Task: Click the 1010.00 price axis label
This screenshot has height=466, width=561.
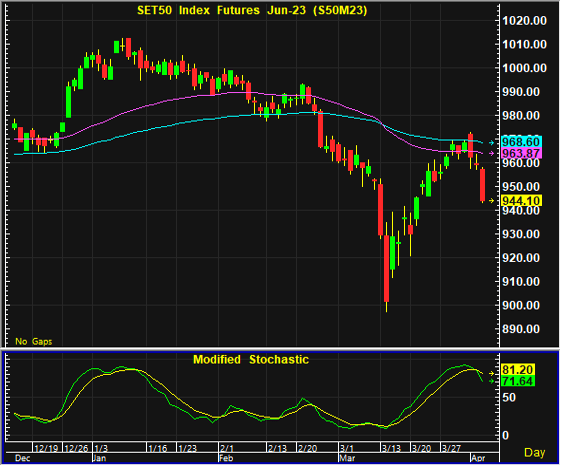Action: pos(525,44)
